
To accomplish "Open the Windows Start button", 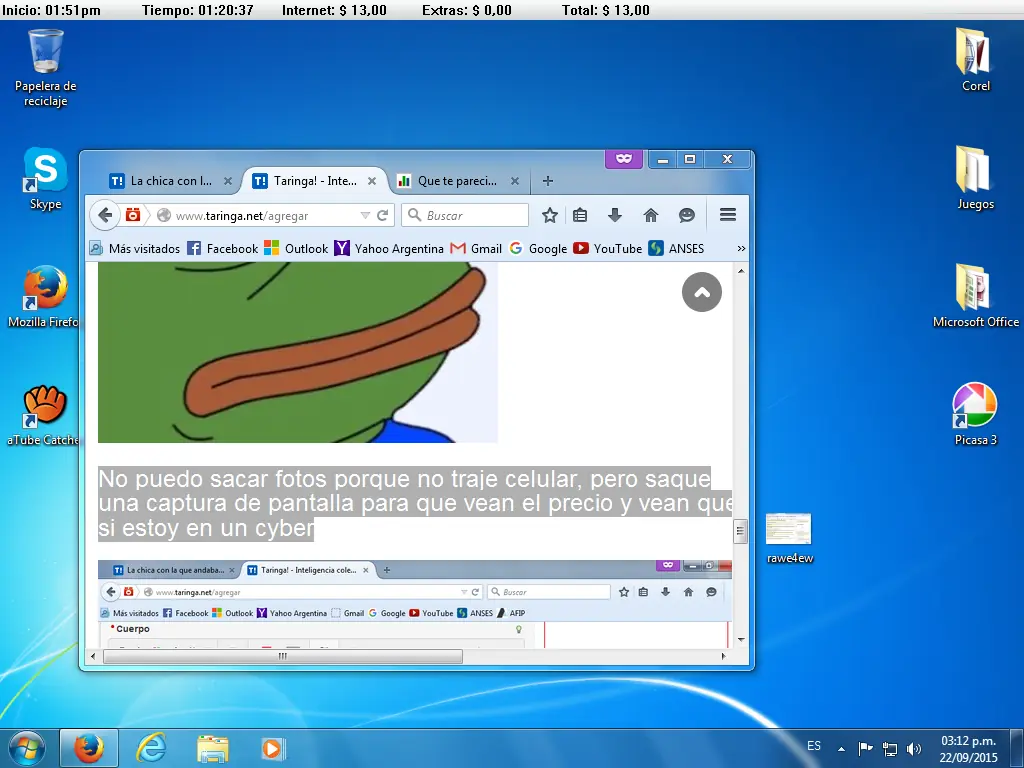I will coord(27,748).
